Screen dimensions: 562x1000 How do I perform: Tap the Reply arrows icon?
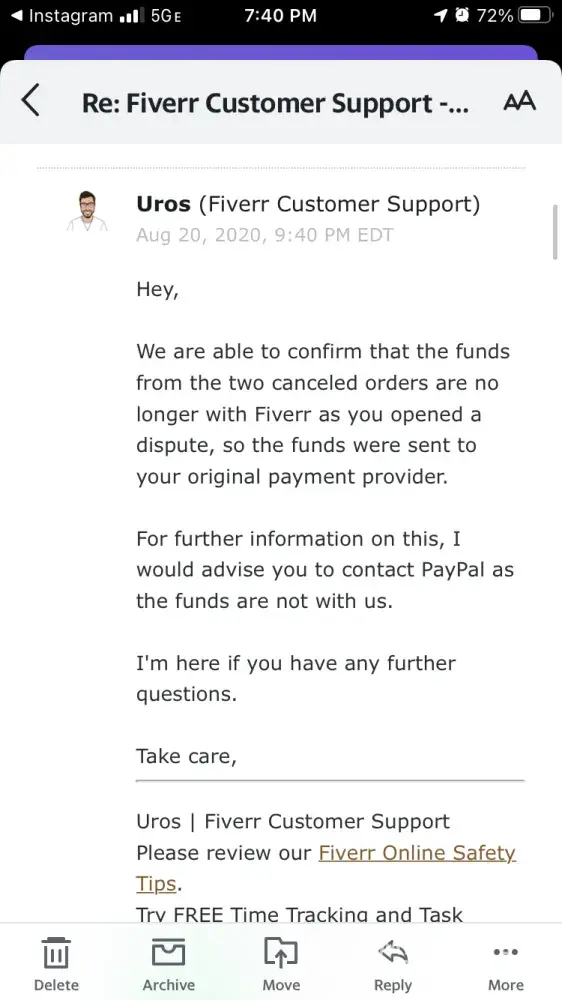pos(393,953)
